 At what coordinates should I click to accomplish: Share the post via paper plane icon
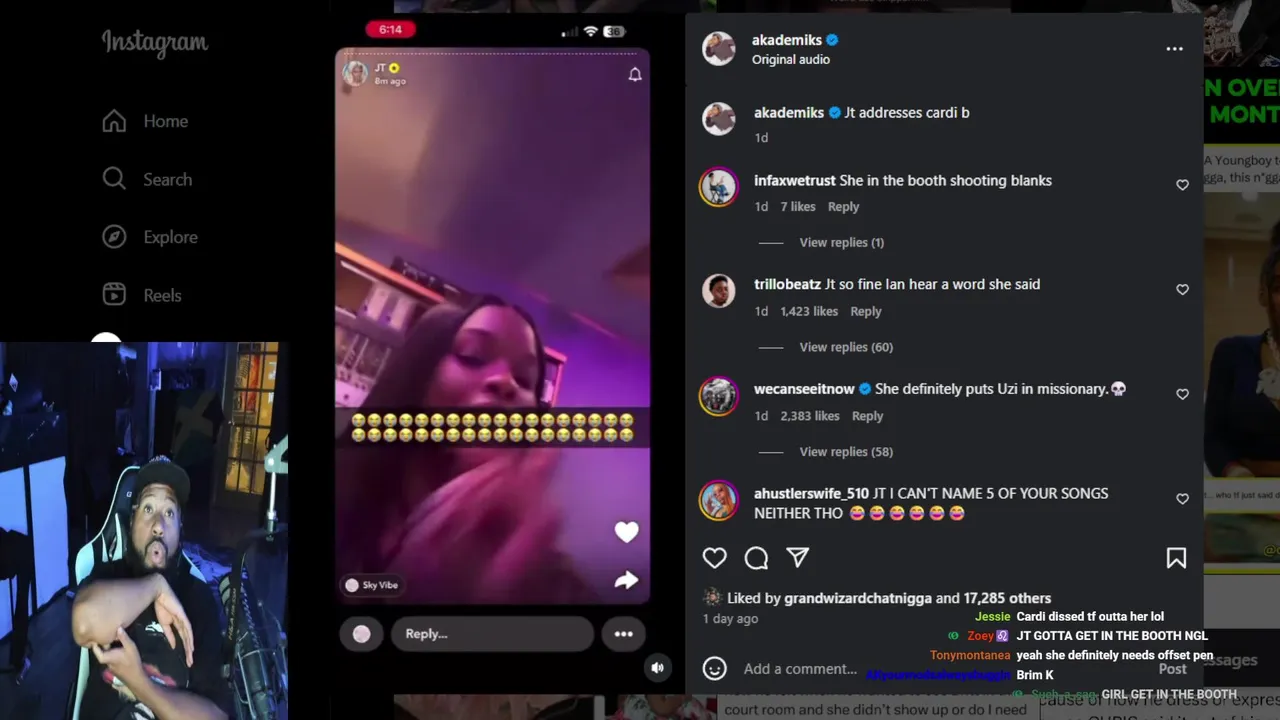[x=797, y=558]
